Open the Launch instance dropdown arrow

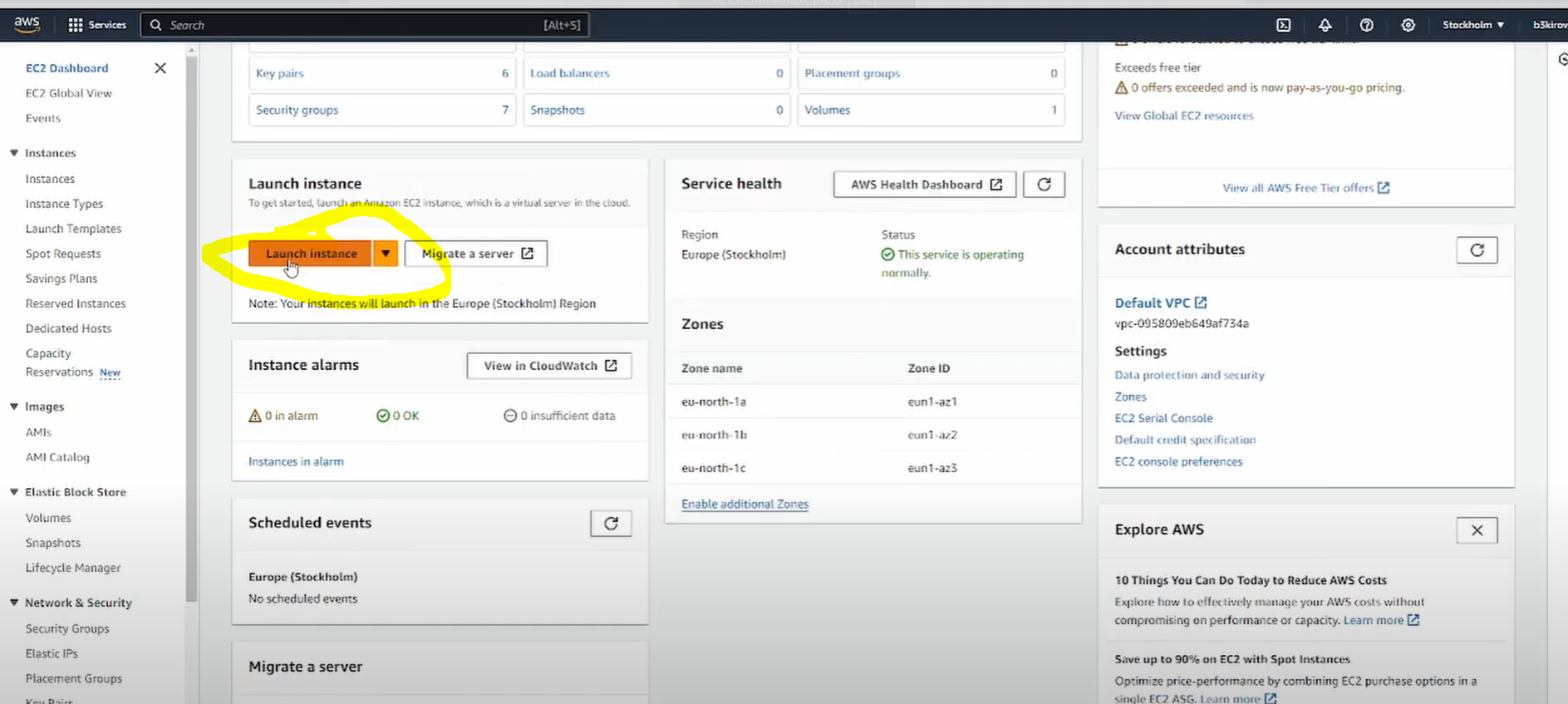pos(386,254)
